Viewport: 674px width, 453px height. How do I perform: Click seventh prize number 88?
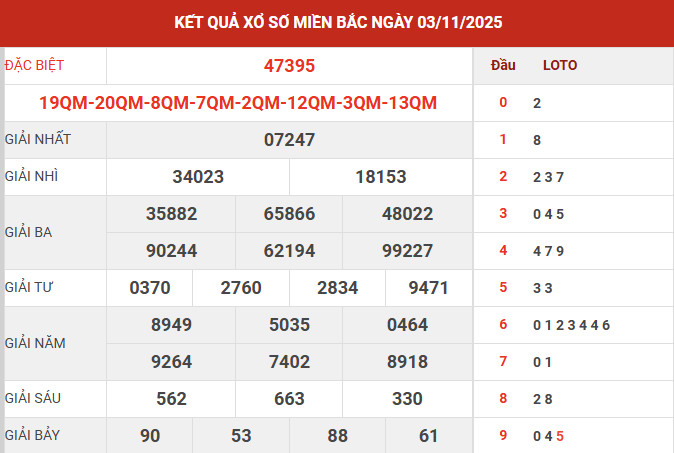tap(338, 435)
